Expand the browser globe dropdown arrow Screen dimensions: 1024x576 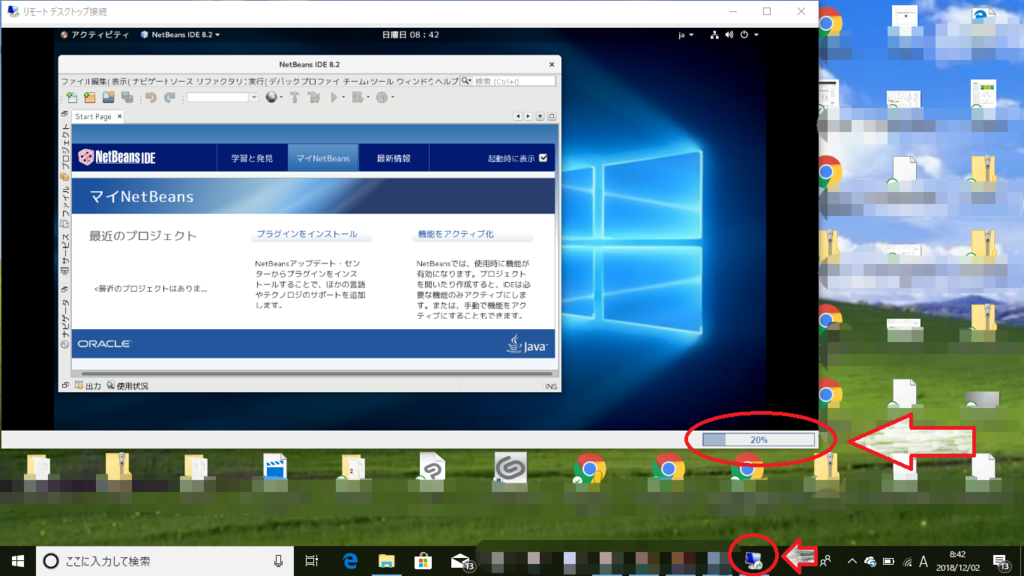pos(281,97)
